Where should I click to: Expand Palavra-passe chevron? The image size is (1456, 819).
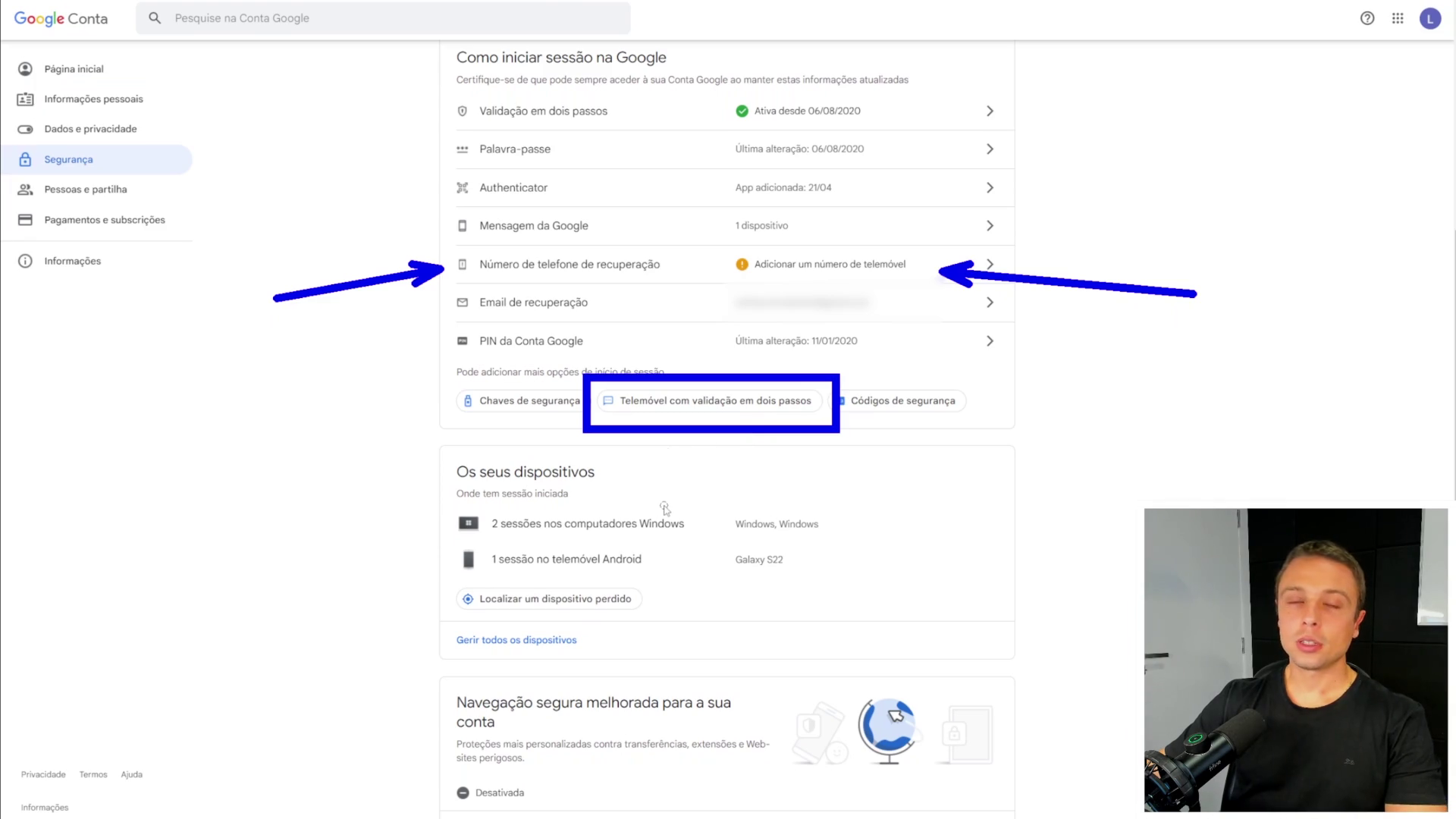pos(990,149)
